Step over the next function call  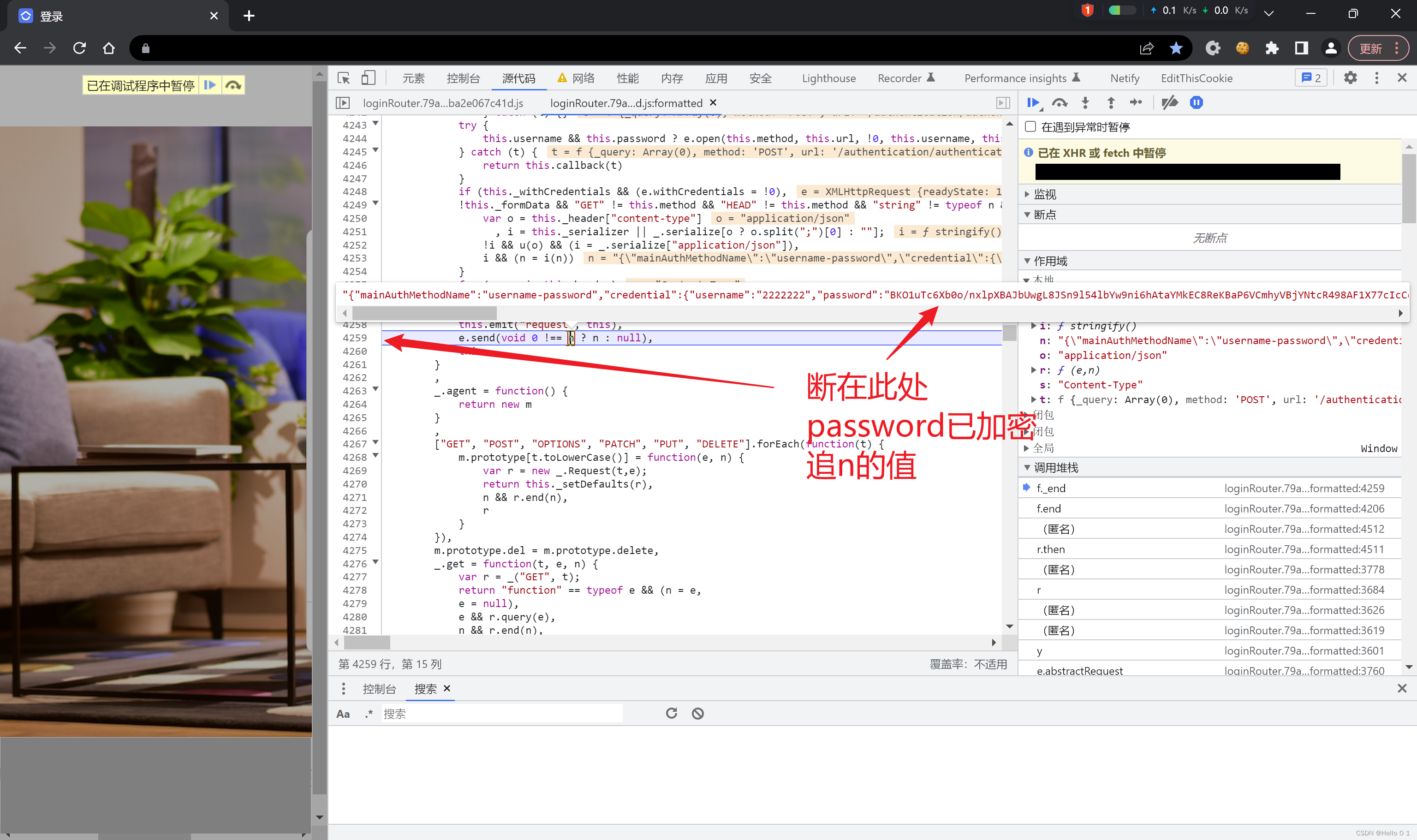pyautogui.click(x=1060, y=102)
